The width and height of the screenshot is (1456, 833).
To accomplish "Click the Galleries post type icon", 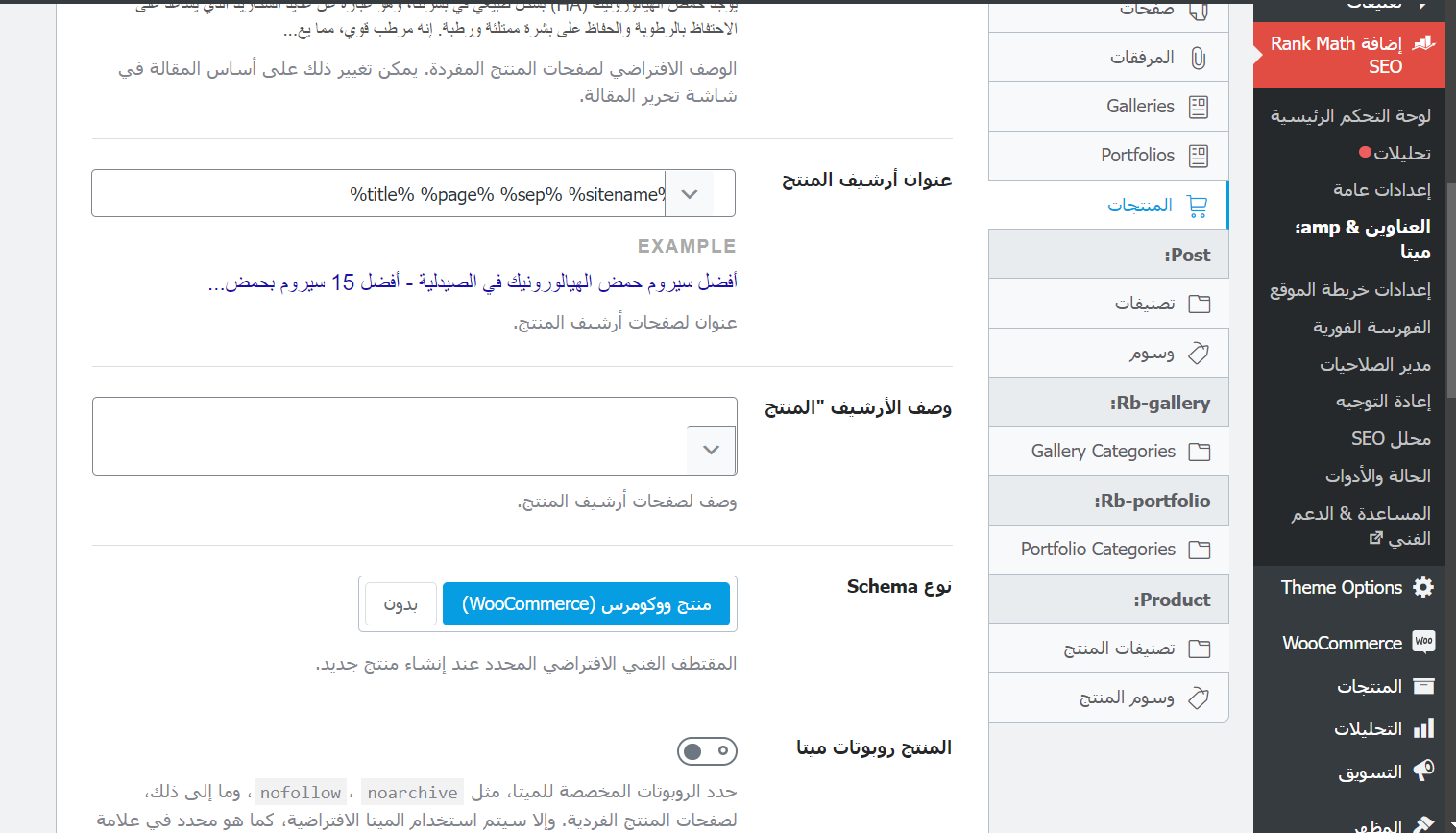I will coord(1198,107).
